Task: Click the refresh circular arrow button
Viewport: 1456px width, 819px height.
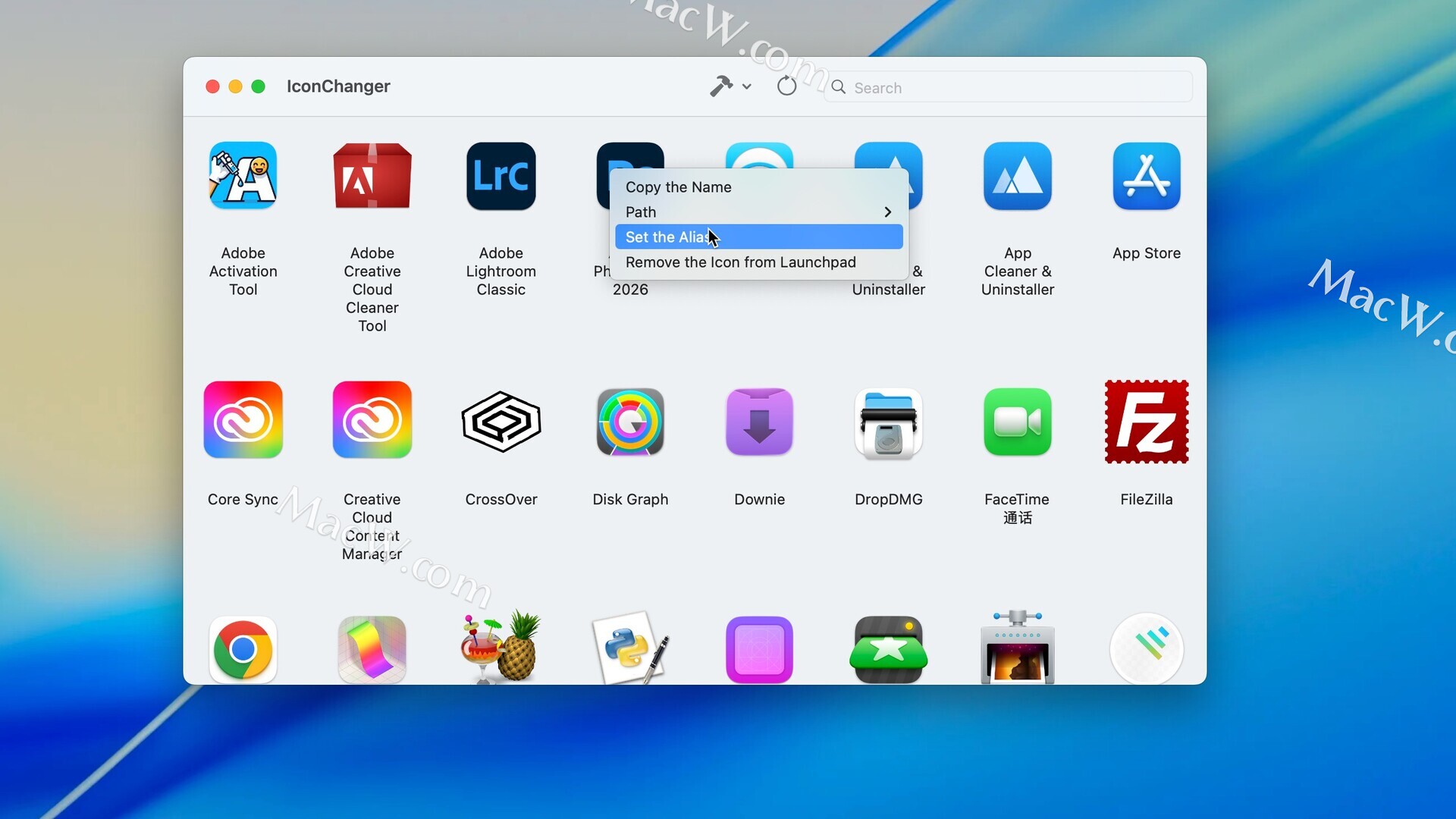Action: (x=786, y=86)
